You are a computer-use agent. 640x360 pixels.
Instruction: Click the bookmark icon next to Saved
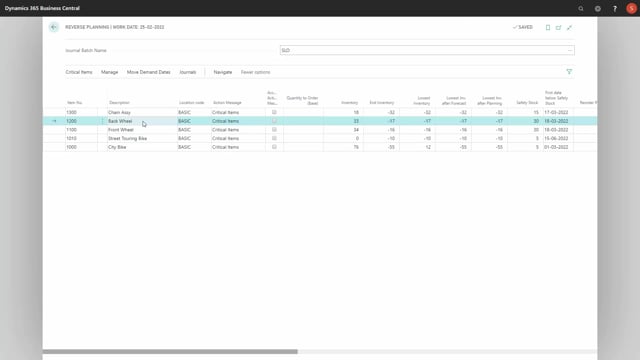click(548, 27)
